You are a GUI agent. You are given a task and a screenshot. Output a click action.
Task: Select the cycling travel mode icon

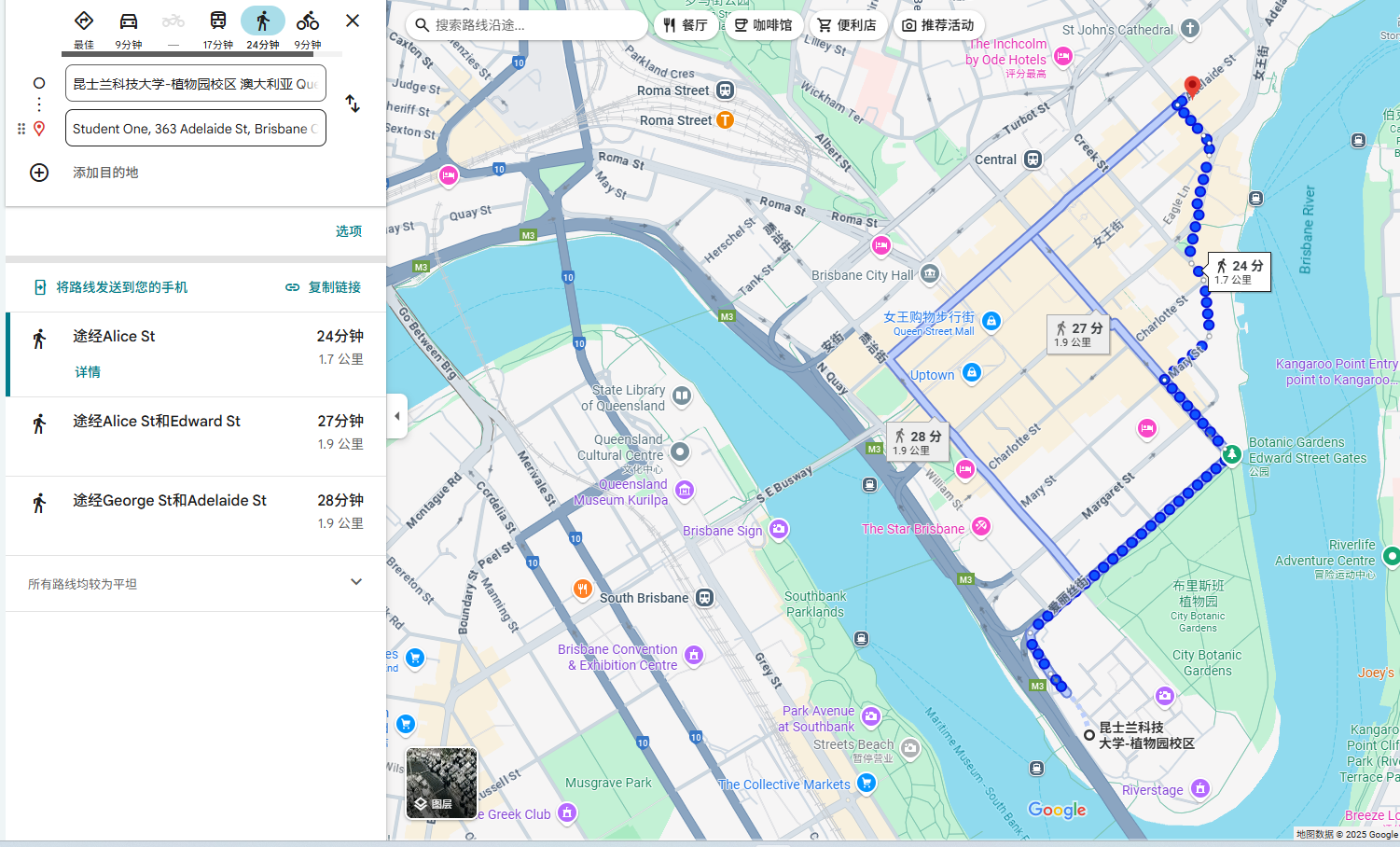pyautogui.click(x=308, y=21)
